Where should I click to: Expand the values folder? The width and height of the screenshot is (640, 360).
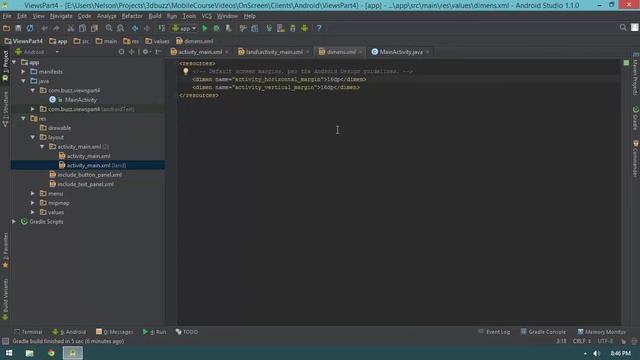pyautogui.click(x=33, y=212)
